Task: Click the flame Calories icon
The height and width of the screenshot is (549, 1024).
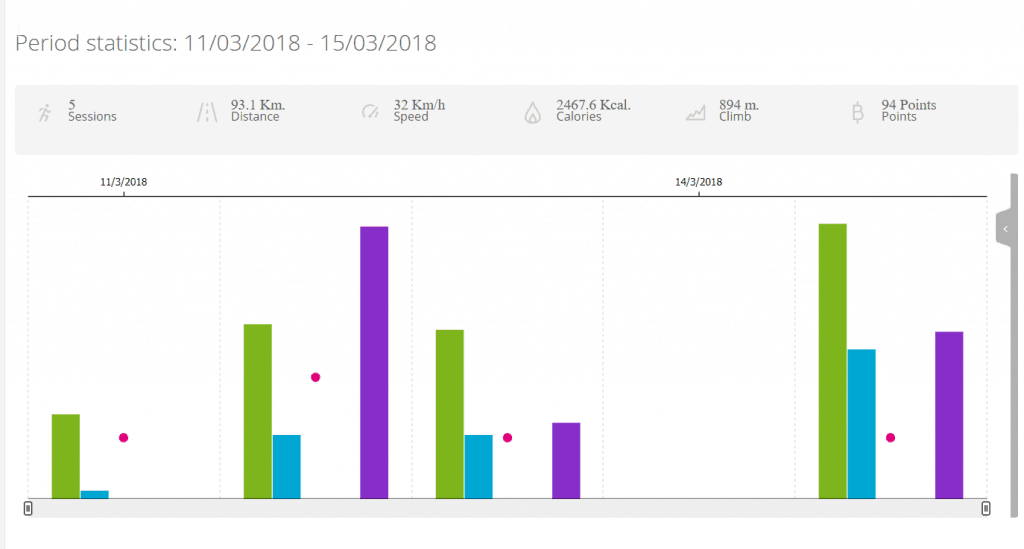Action: click(x=532, y=112)
